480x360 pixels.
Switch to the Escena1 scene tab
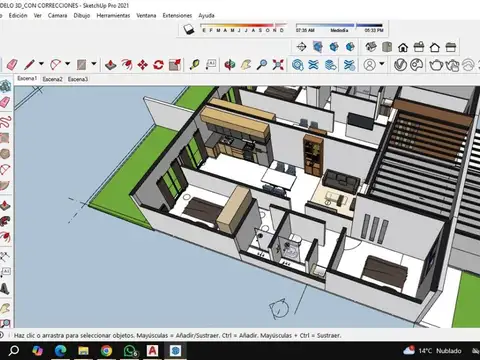click(27, 79)
